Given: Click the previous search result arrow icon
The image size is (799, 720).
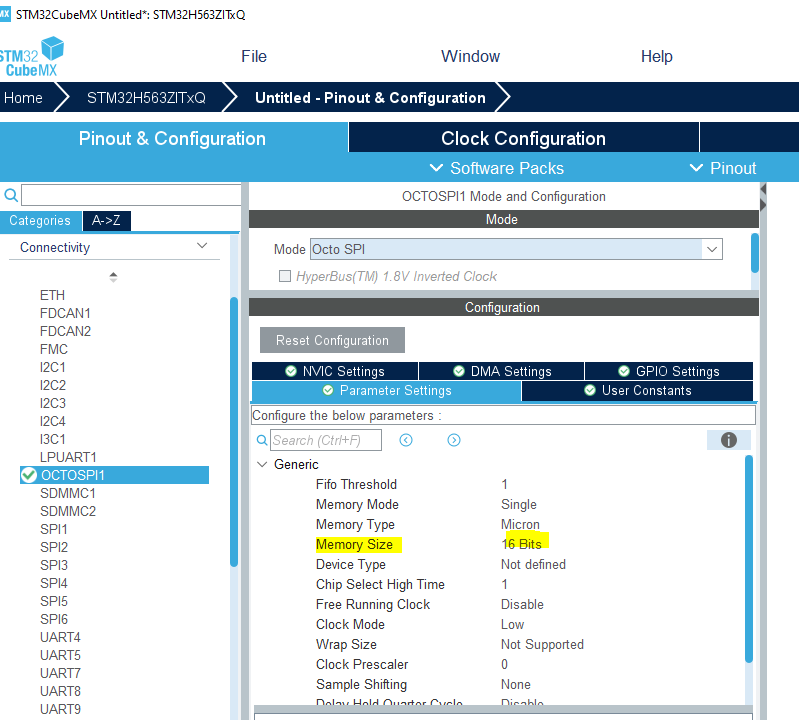Looking at the screenshot, I should [406, 440].
